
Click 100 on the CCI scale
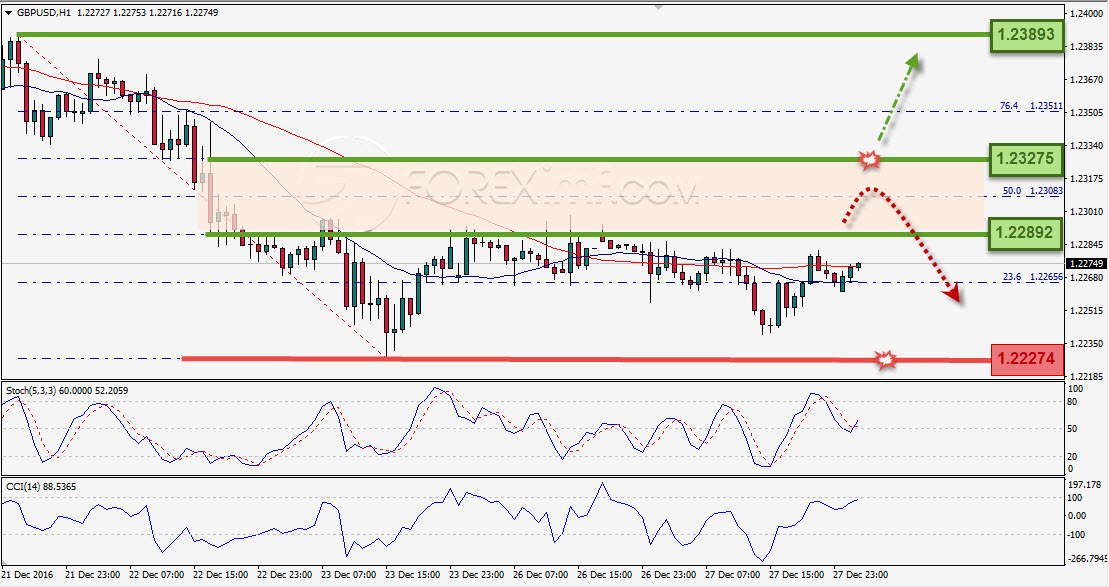1076,498
